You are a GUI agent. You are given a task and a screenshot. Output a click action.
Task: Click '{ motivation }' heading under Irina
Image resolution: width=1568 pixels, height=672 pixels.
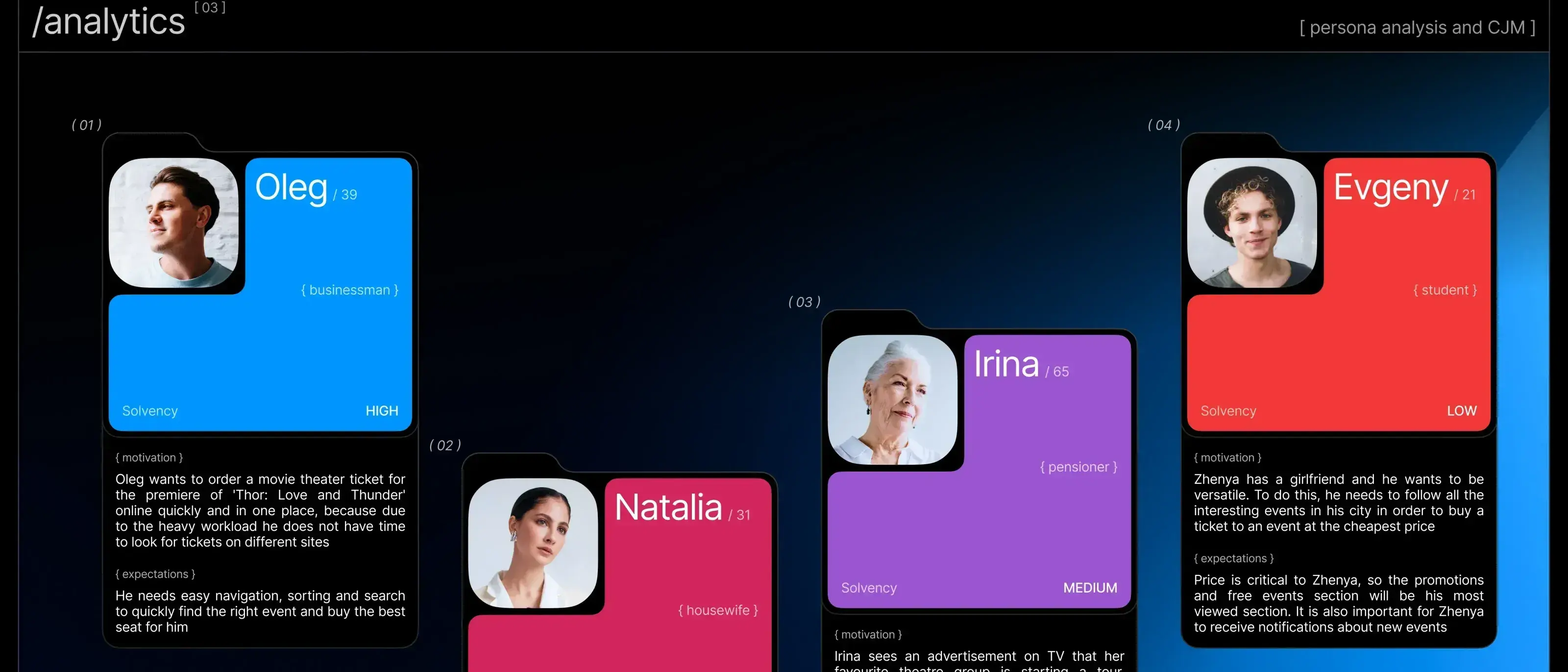pyautogui.click(x=868, y=634)
